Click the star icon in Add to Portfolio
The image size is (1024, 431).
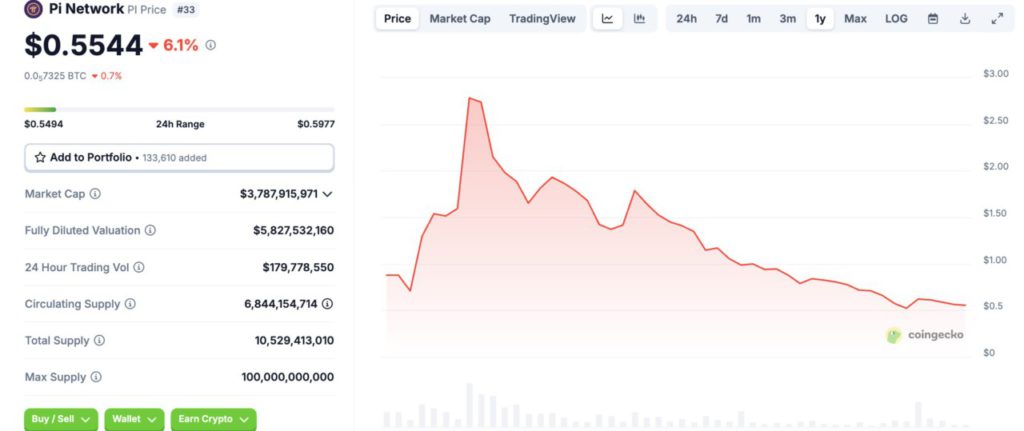coord(40,157)
